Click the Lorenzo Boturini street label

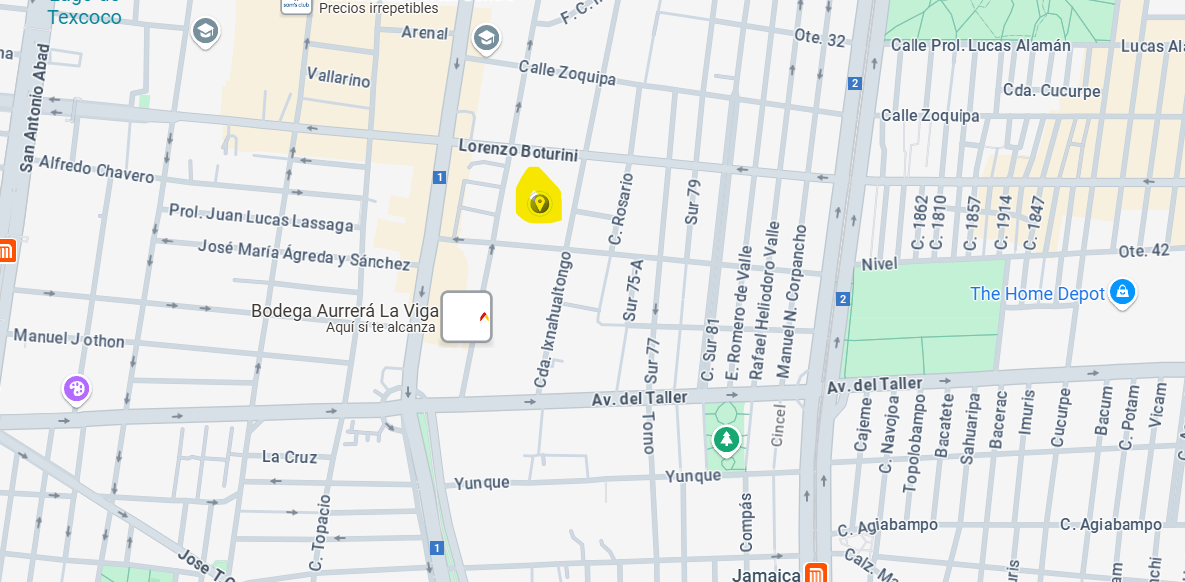[518, 150]
